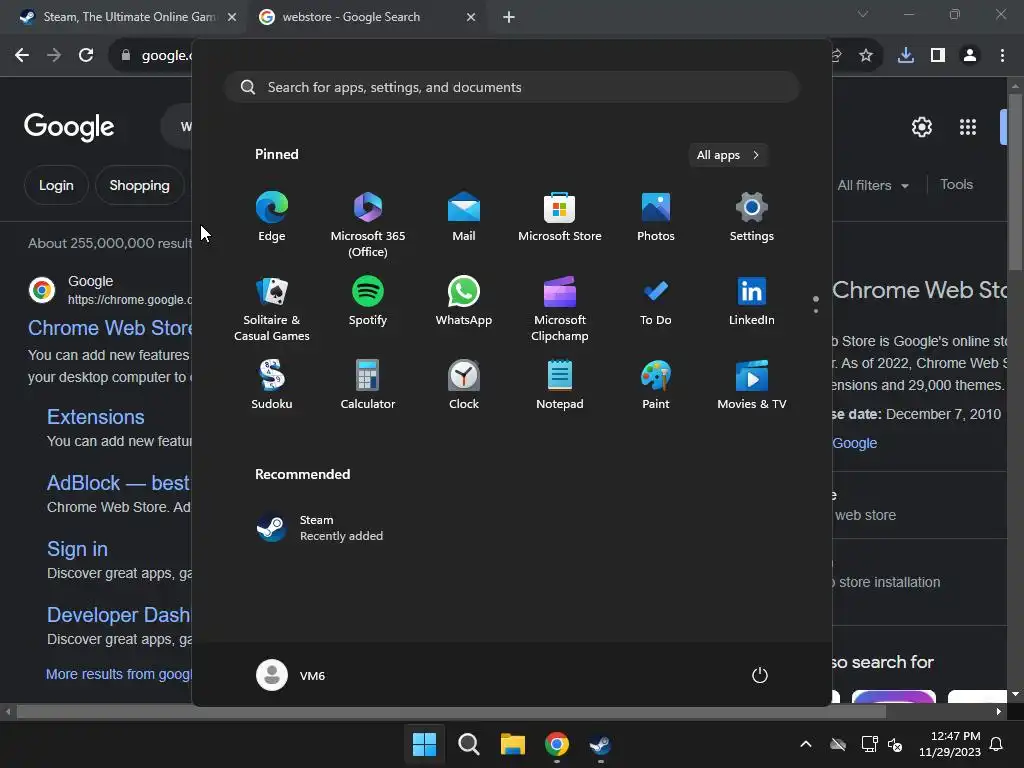1024x768 pixels.
Task: Open File Explorer from taskbar
Action: coord(513,744)
